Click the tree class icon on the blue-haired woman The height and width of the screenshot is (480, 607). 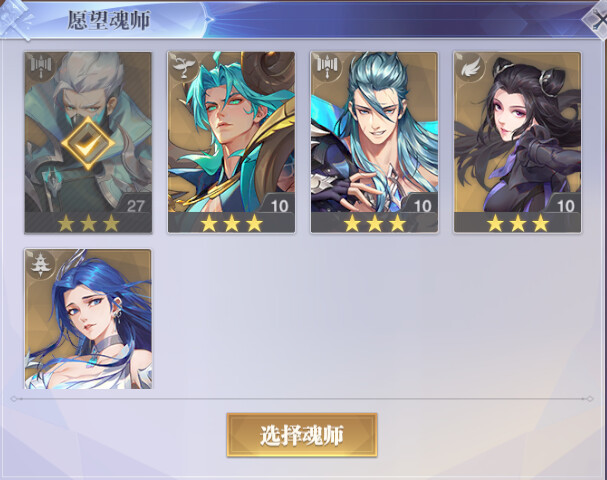coord(40,264)
